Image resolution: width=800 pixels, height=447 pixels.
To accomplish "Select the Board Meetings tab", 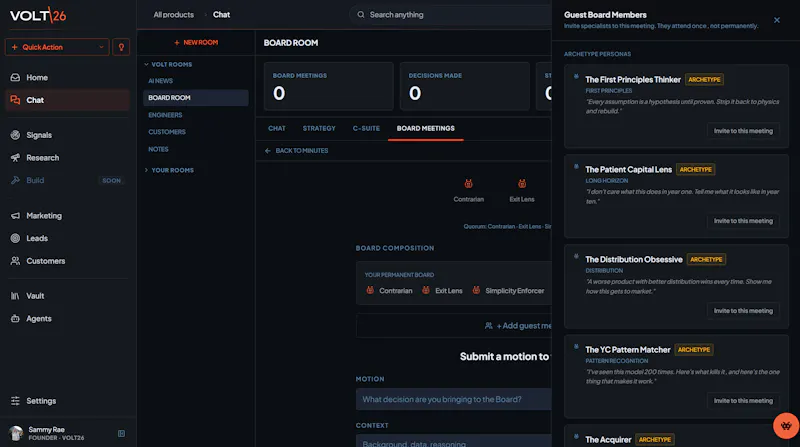I will tap(426, 129).
